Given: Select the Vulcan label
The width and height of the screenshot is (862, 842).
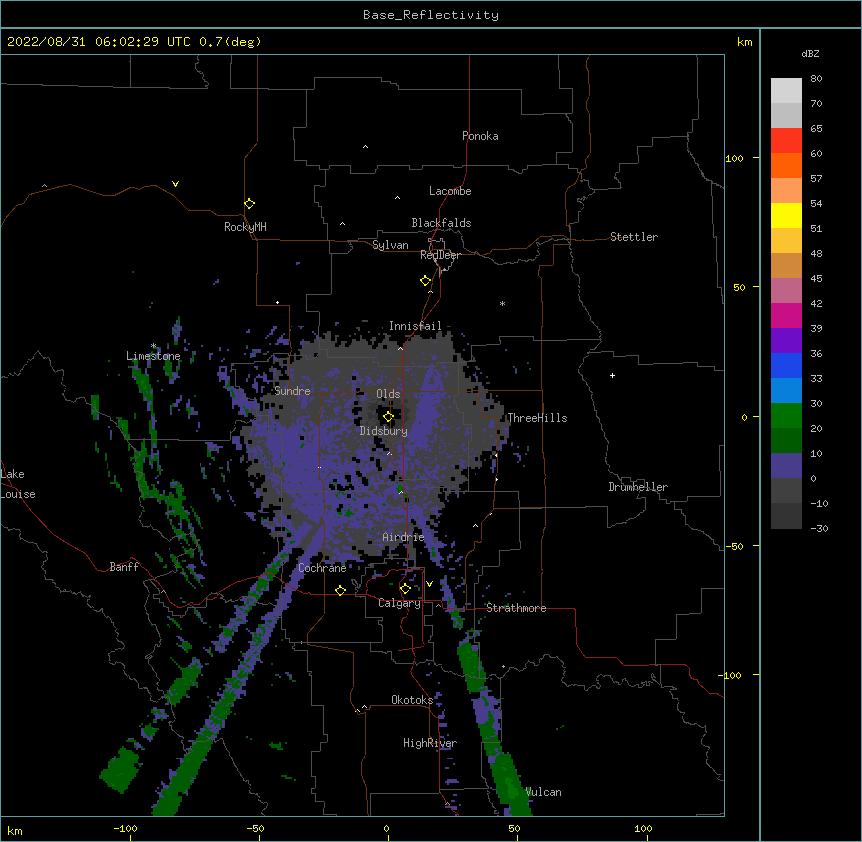Looking at the screenshot, I should [x=543, y=792].
